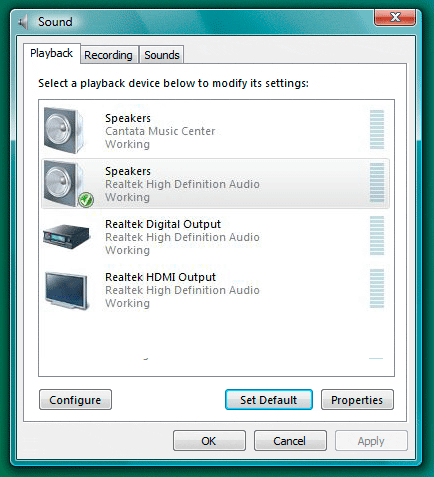Select the Playback tab
The width and height of the screenshot is (434, 477).
click(52, 53)
